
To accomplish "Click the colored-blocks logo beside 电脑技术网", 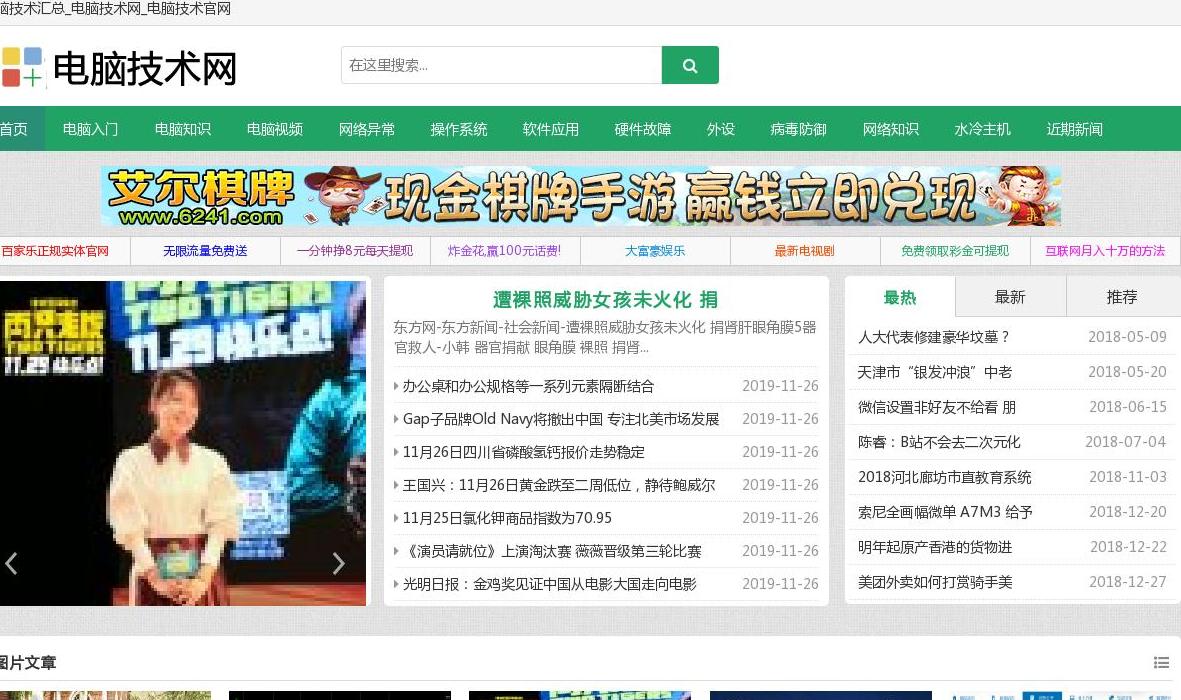I will click(23, 65).
